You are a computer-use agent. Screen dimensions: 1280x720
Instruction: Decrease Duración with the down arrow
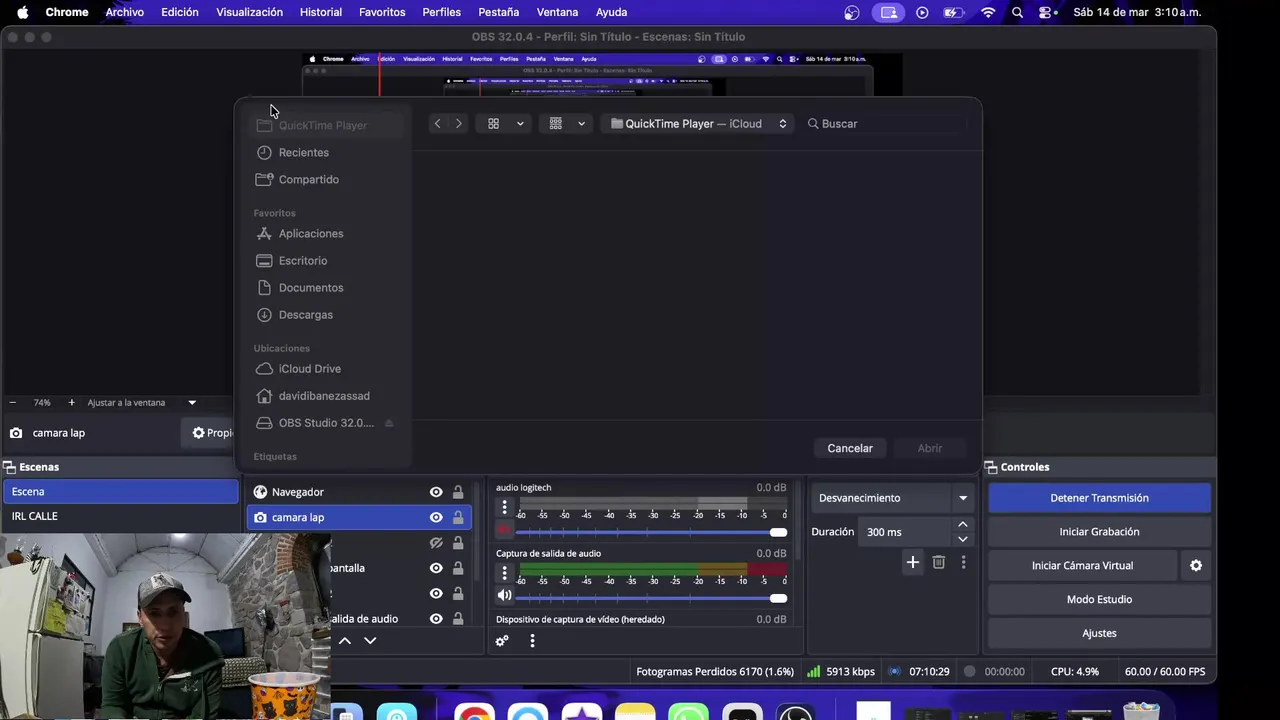(962, 539)
